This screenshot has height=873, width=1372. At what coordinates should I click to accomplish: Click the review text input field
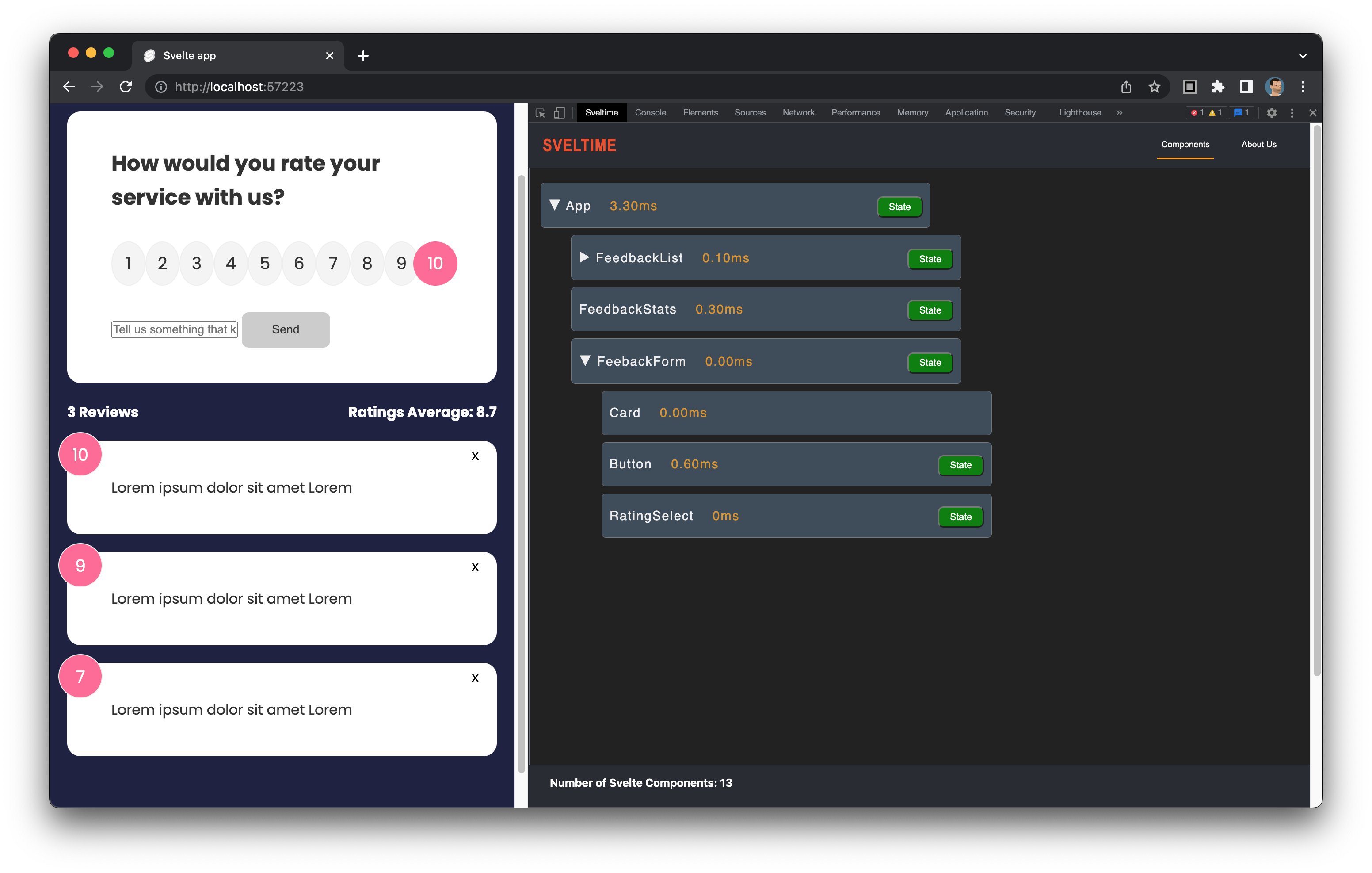(x=174, y=329)
